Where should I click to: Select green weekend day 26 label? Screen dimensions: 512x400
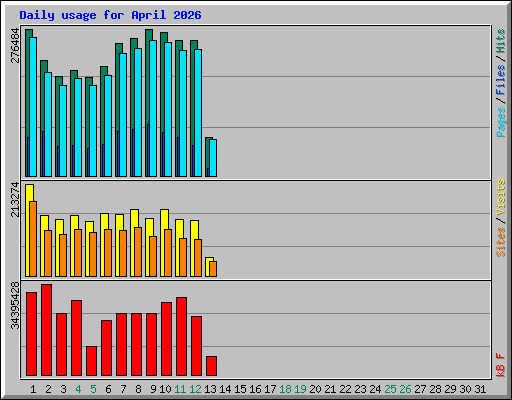(405, 389)
